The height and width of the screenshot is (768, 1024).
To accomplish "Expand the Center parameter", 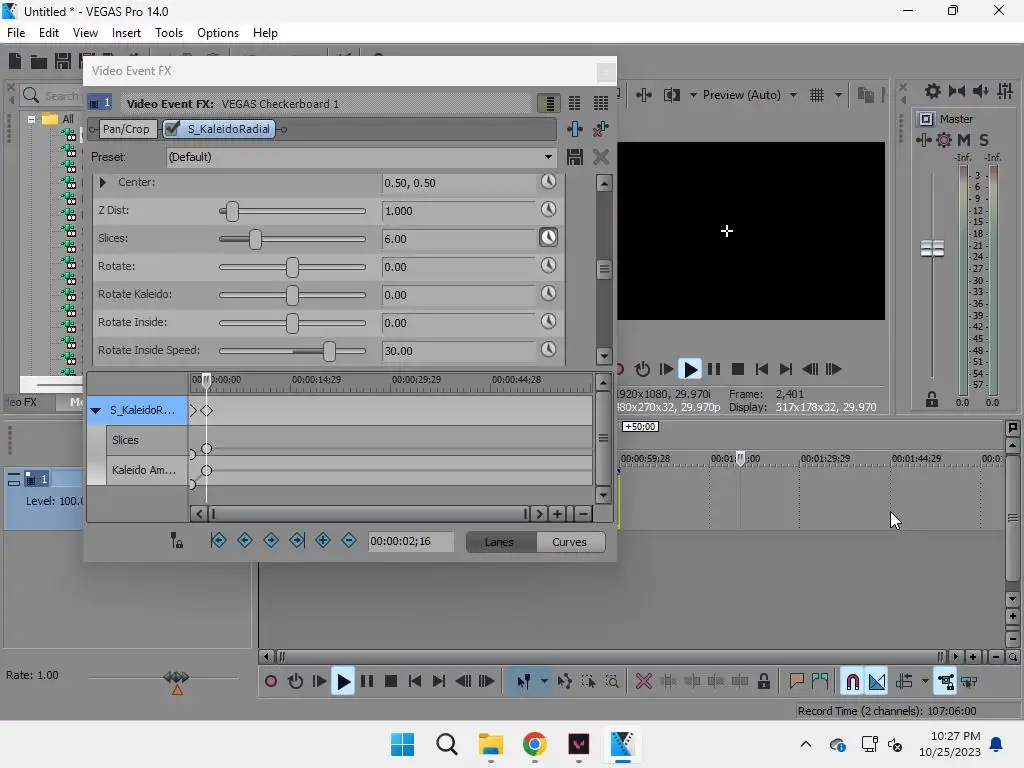I will coord(103,183).
